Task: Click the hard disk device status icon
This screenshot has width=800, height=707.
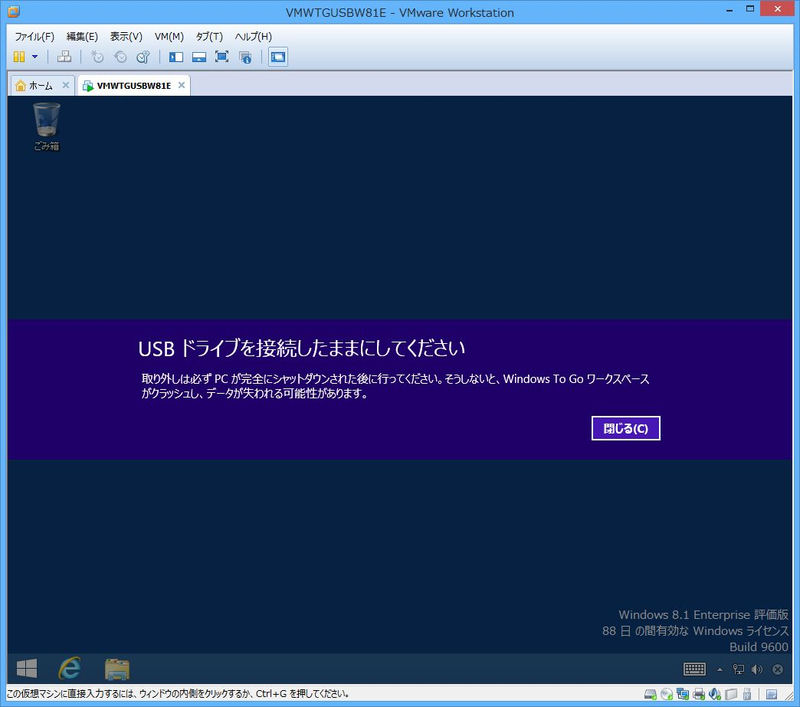Action: [x=651, y=694]
